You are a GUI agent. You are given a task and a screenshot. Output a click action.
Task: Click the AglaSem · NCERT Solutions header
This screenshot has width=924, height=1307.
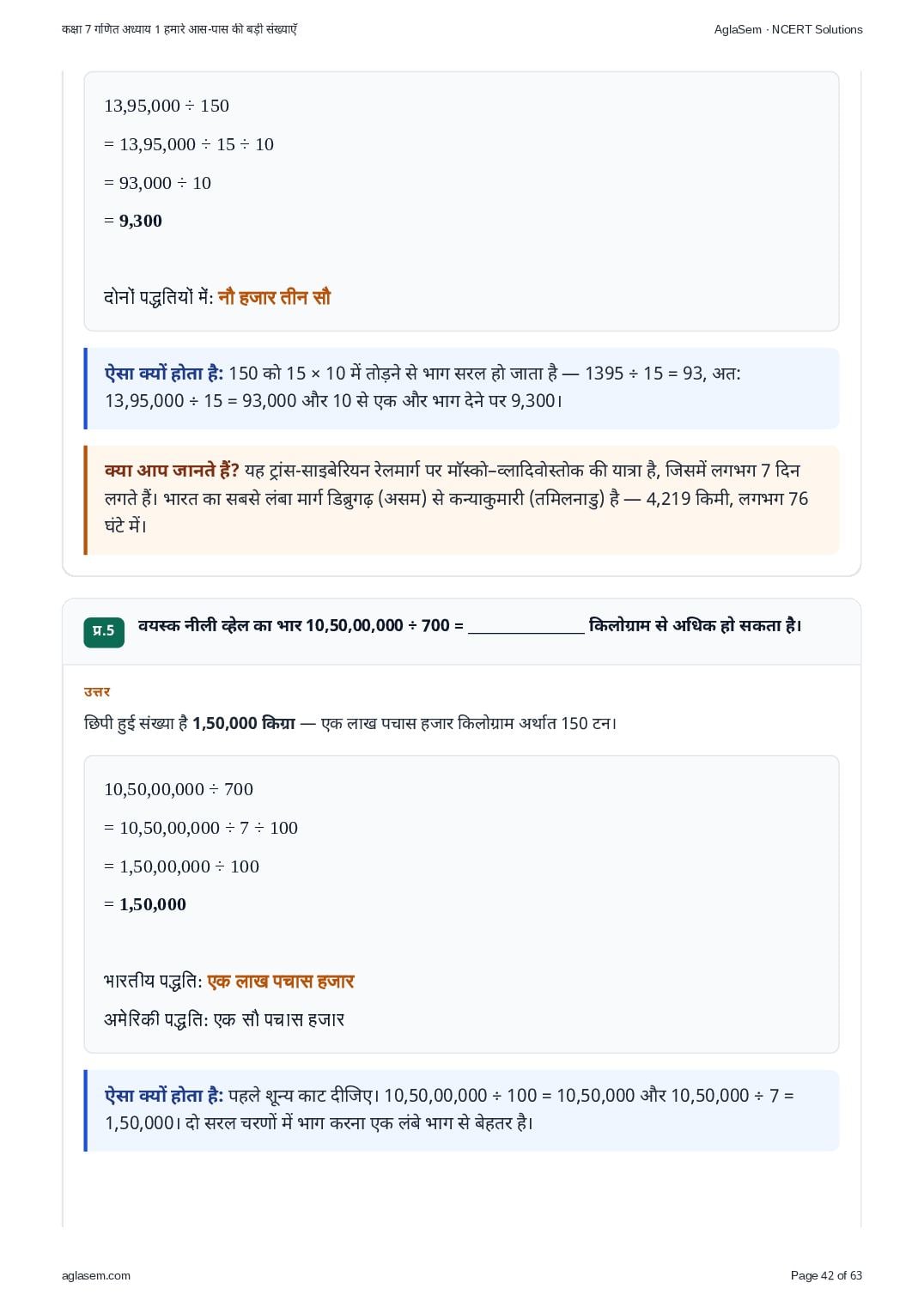coord(788,29)
